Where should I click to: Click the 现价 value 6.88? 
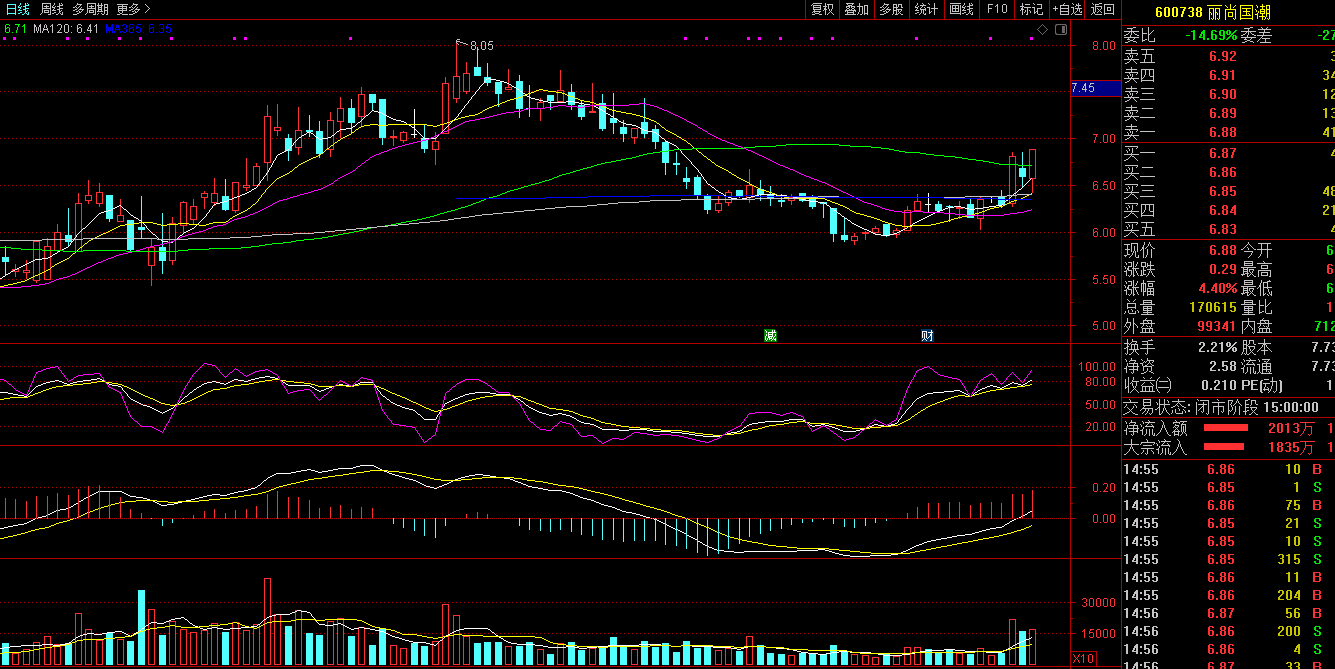click(x=1222, y=250)
